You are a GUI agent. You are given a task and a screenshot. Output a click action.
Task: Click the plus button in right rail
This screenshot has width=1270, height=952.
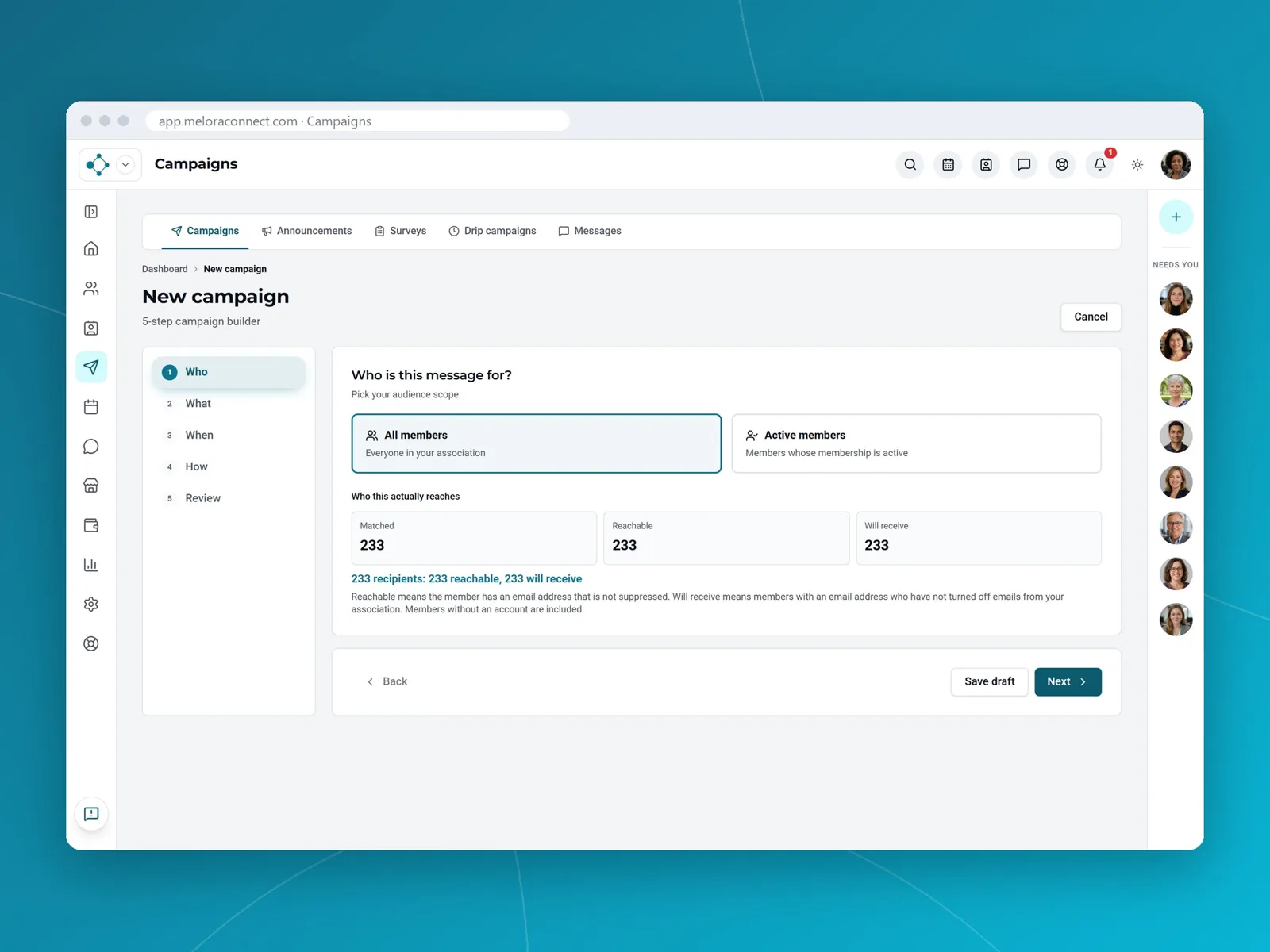click(x=1176, y=217)
